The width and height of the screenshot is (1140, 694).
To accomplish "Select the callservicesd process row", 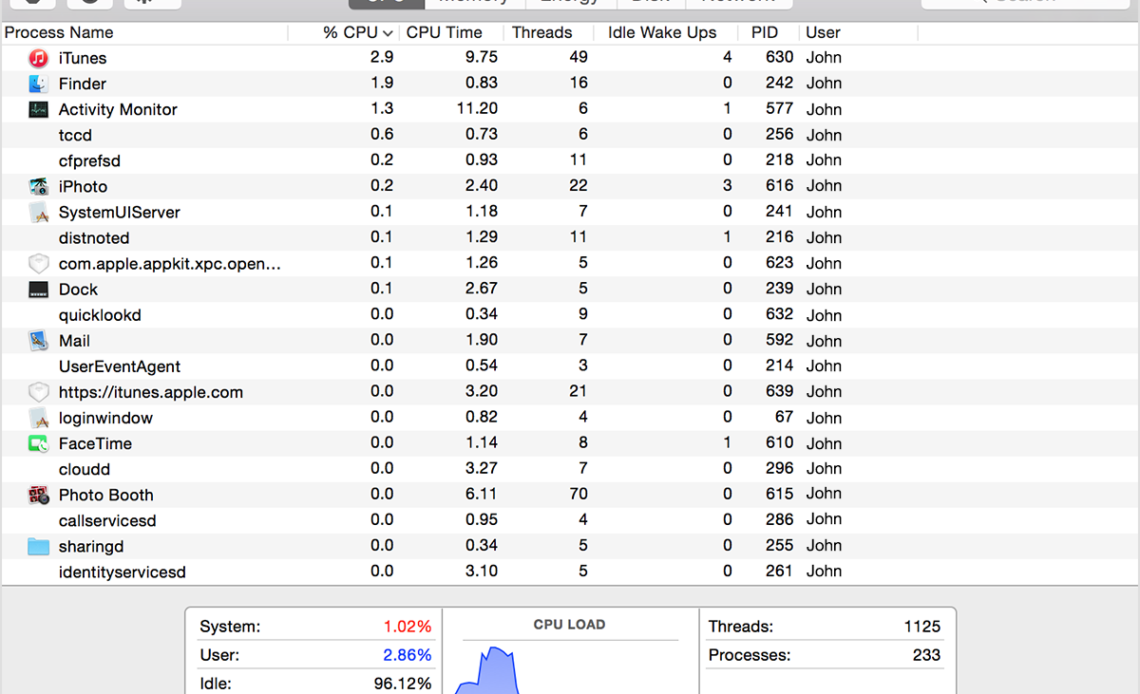I will (x=569, y=520).
